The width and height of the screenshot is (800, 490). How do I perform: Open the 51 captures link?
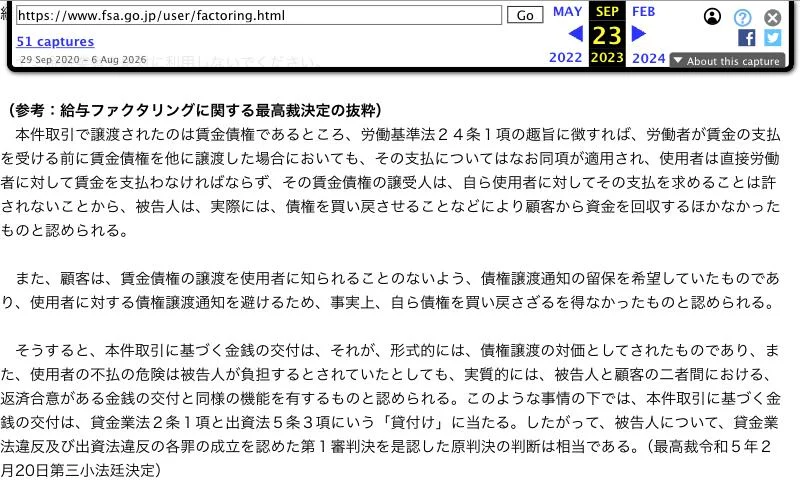pos(55,41)
